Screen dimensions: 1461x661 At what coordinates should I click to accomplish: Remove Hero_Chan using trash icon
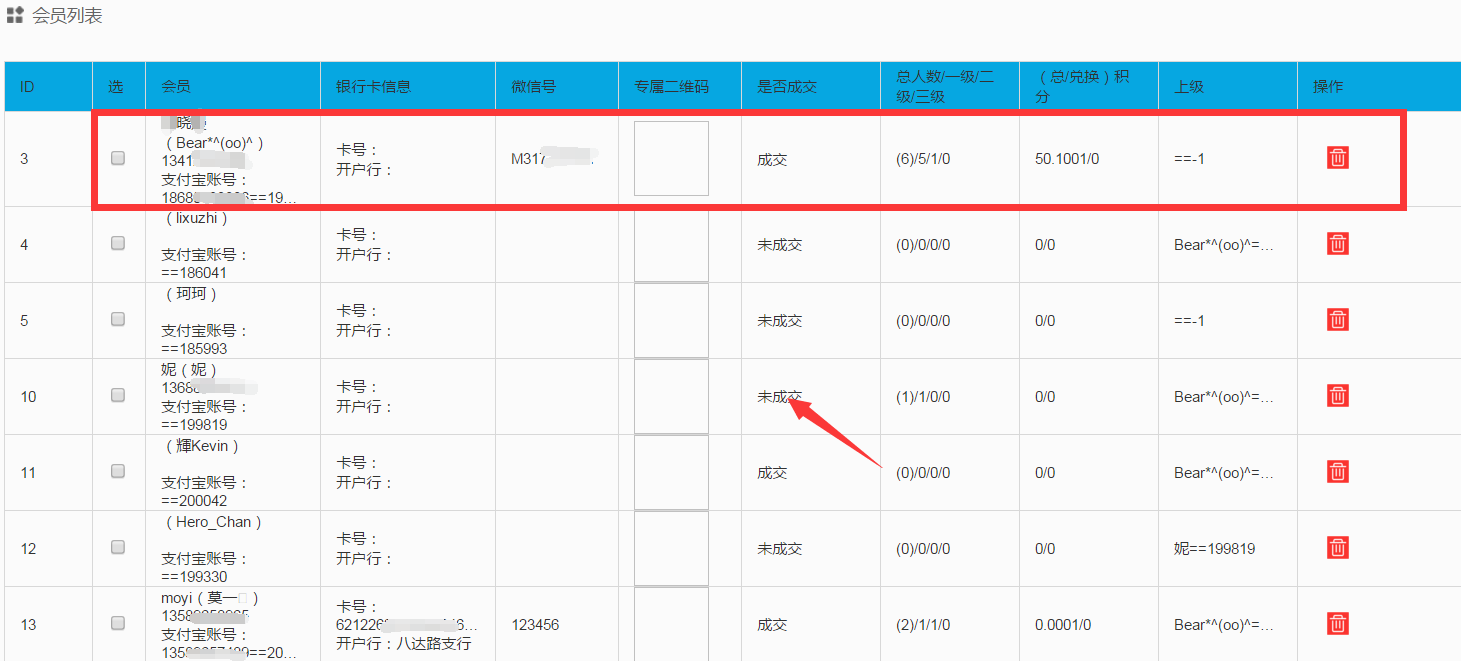pos(1337,548)
